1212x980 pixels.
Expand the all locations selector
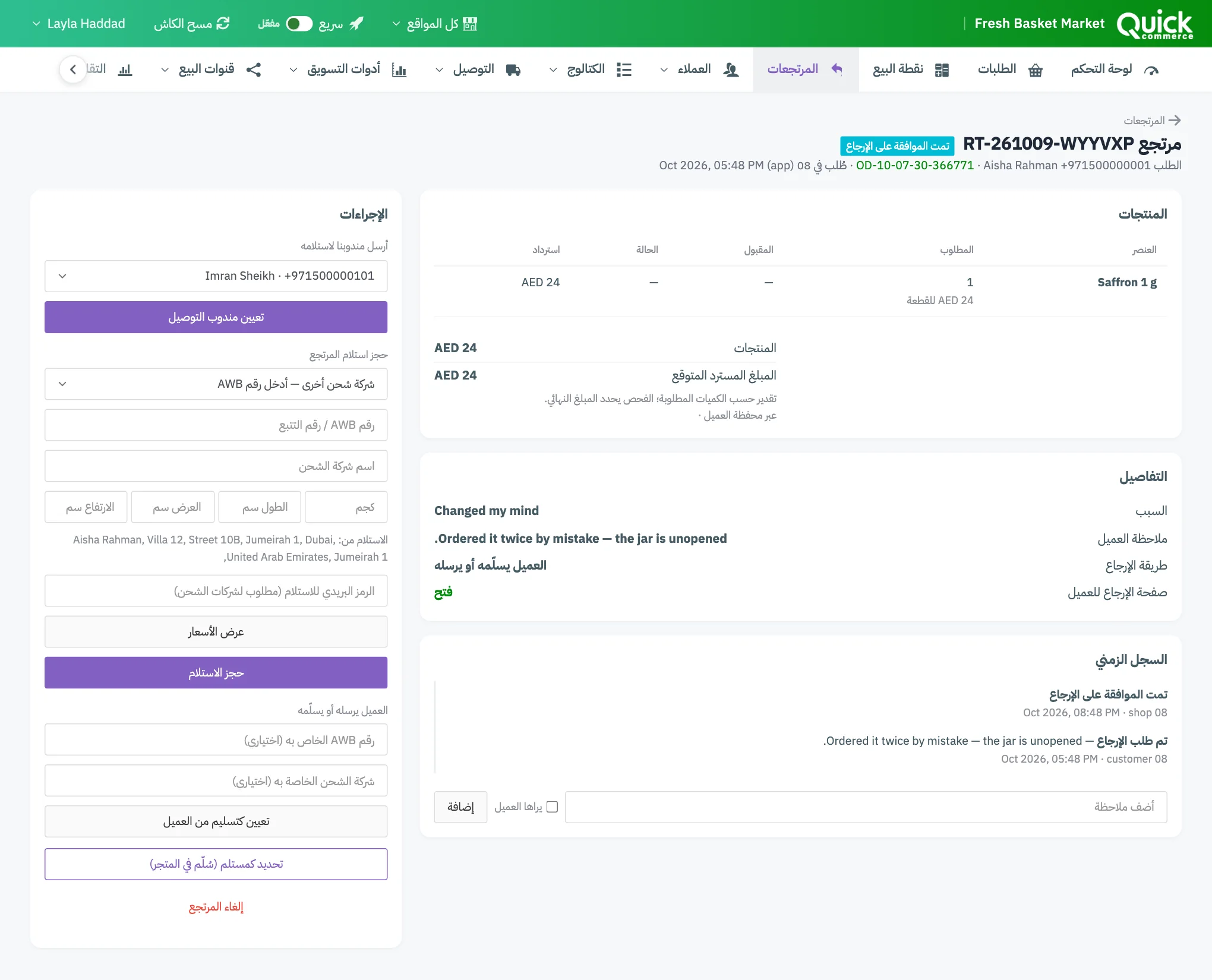[434, 24]
